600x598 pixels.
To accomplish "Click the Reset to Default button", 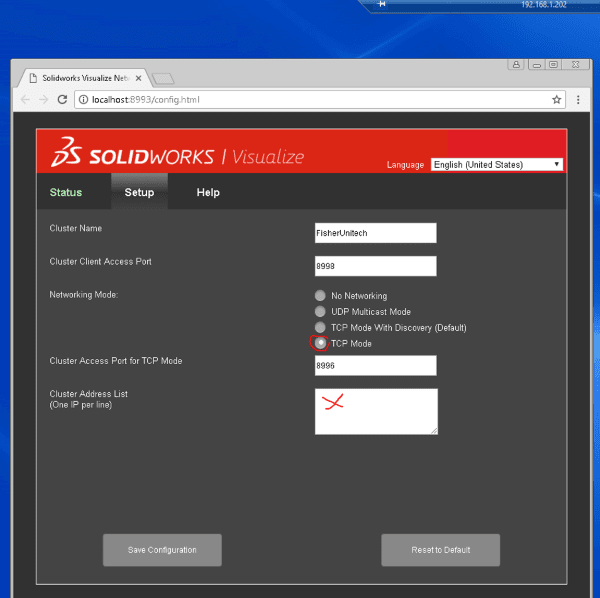I will (440, 550).
